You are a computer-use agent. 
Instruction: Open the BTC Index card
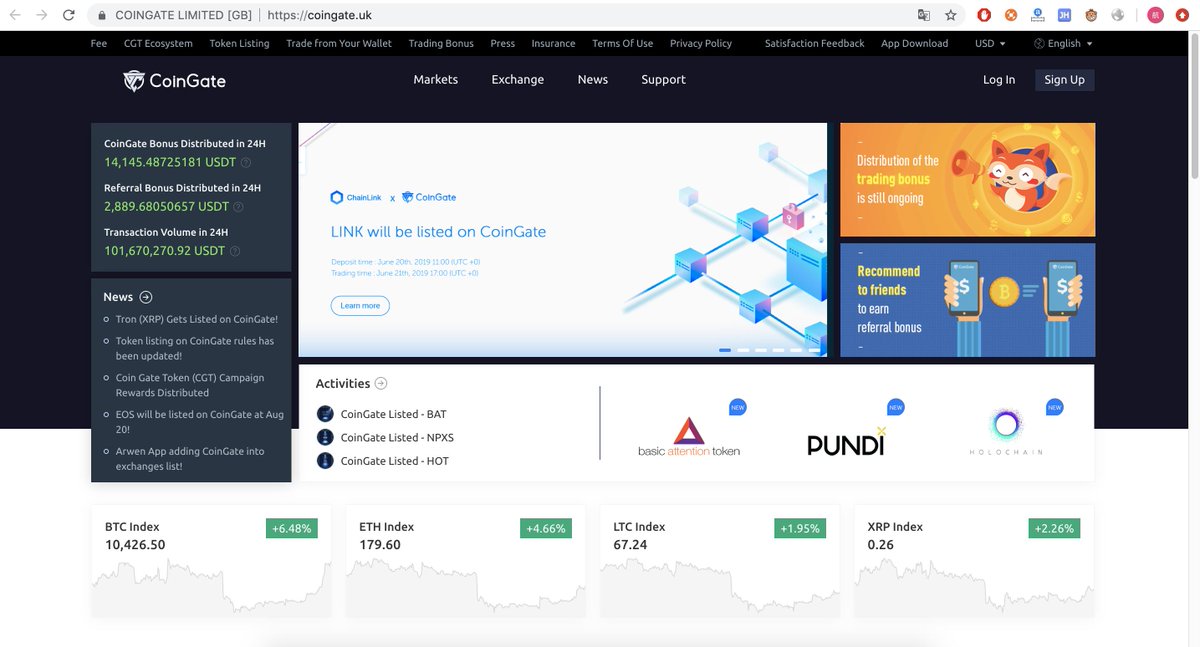(x=211, y=560)
